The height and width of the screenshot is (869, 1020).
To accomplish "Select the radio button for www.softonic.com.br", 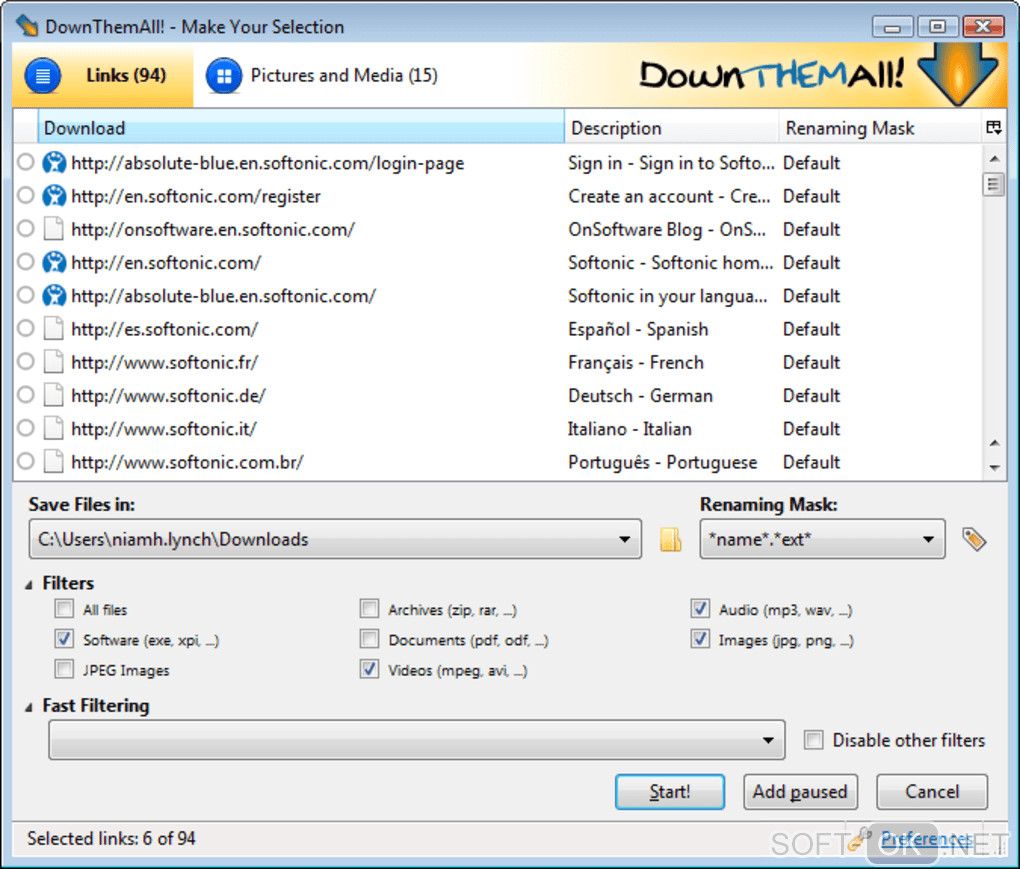I will coord(25,461).
